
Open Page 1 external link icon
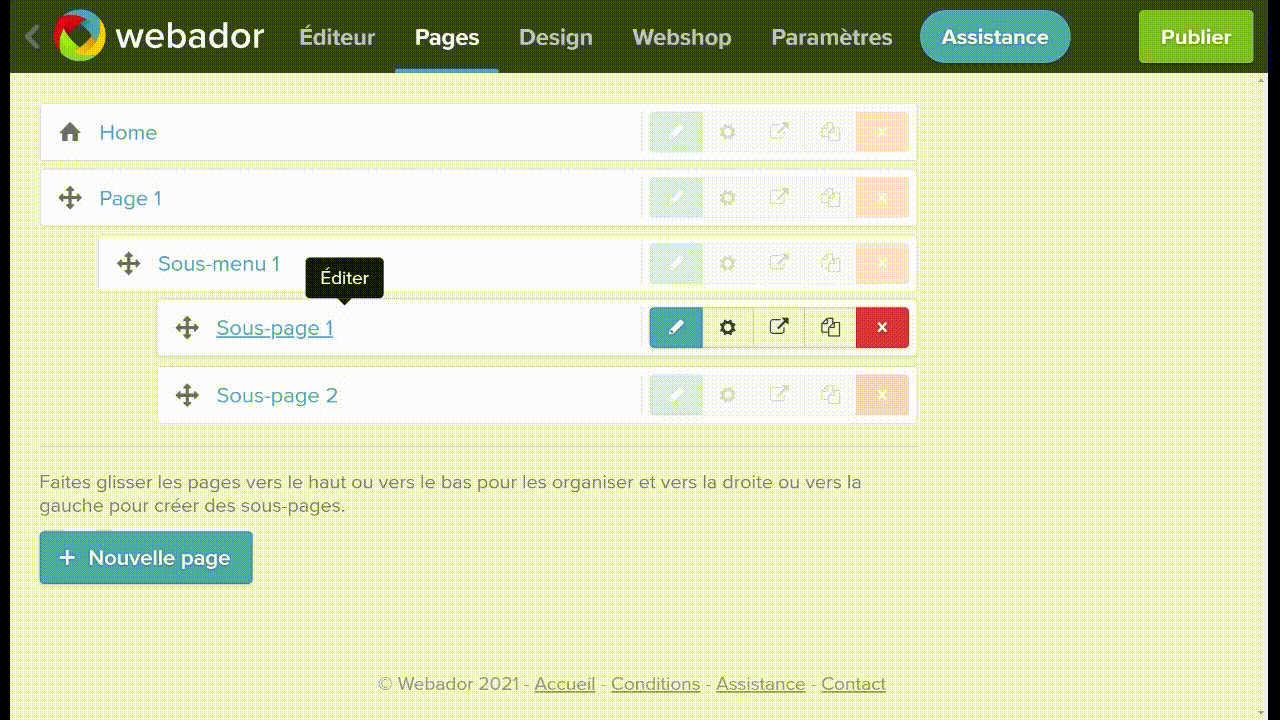coord(779,198)
